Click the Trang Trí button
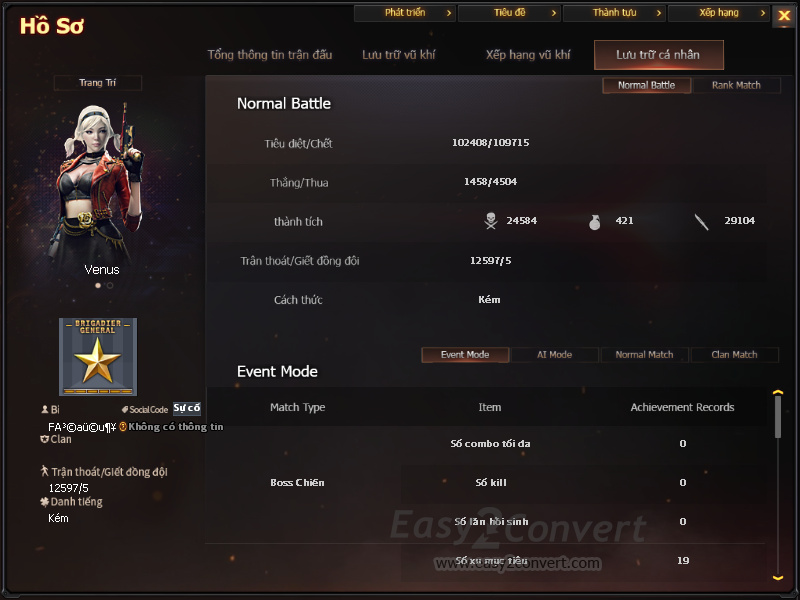Viewport: 800px width, 600px height. pos(97,83)
